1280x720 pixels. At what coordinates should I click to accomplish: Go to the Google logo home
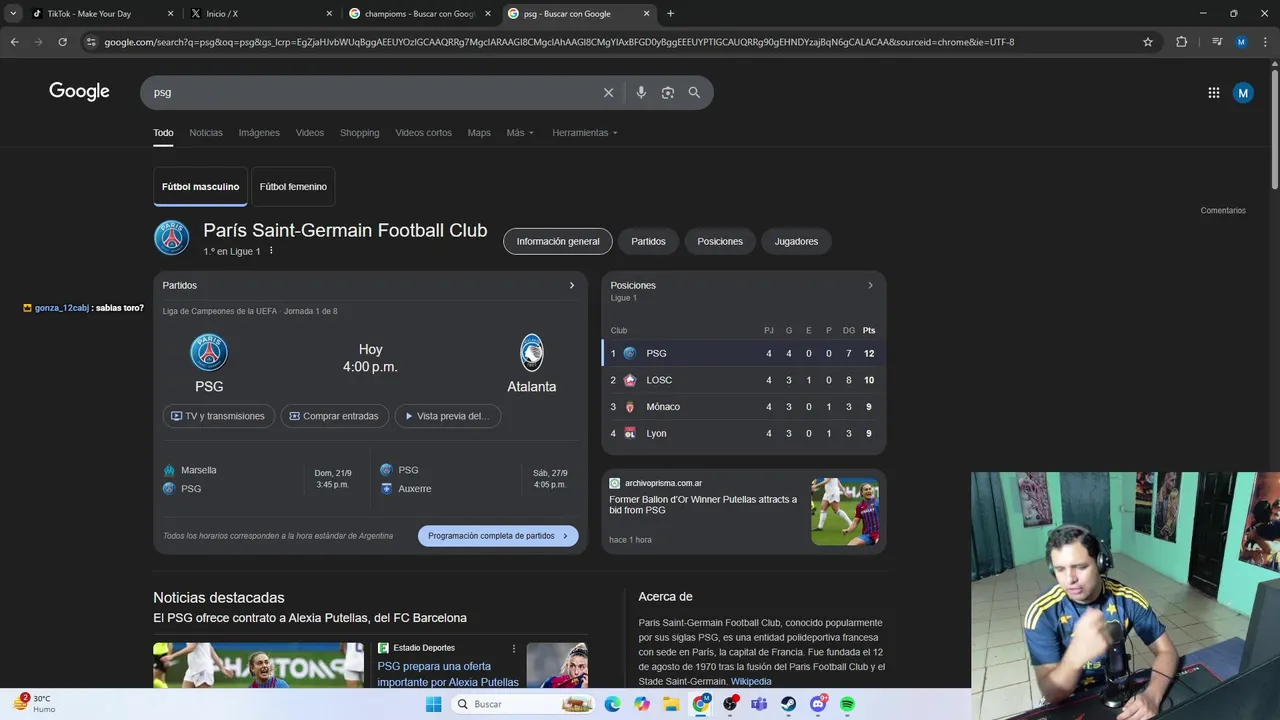[x=79, y=92]
